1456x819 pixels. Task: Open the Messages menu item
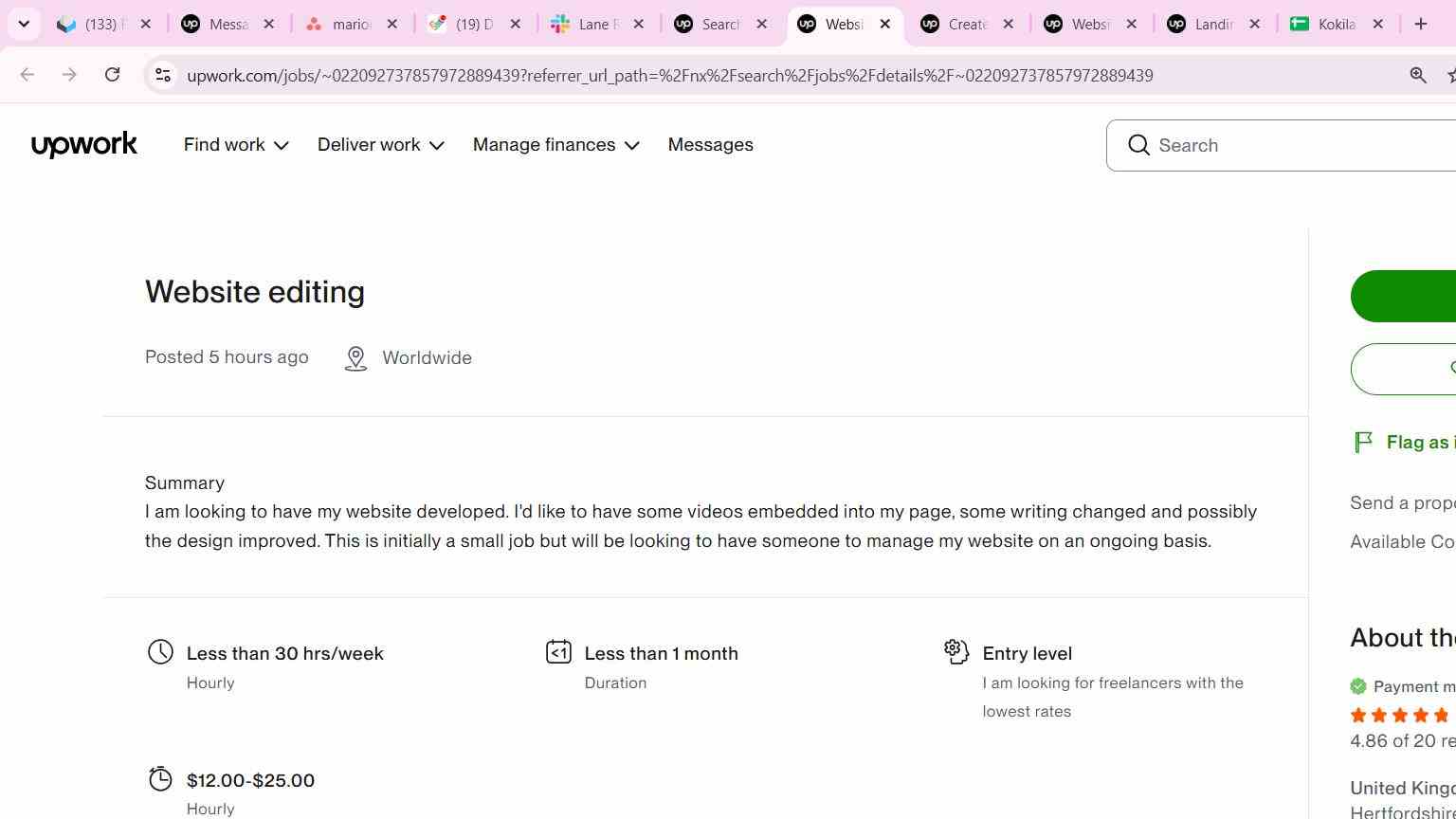coord(710,145)
